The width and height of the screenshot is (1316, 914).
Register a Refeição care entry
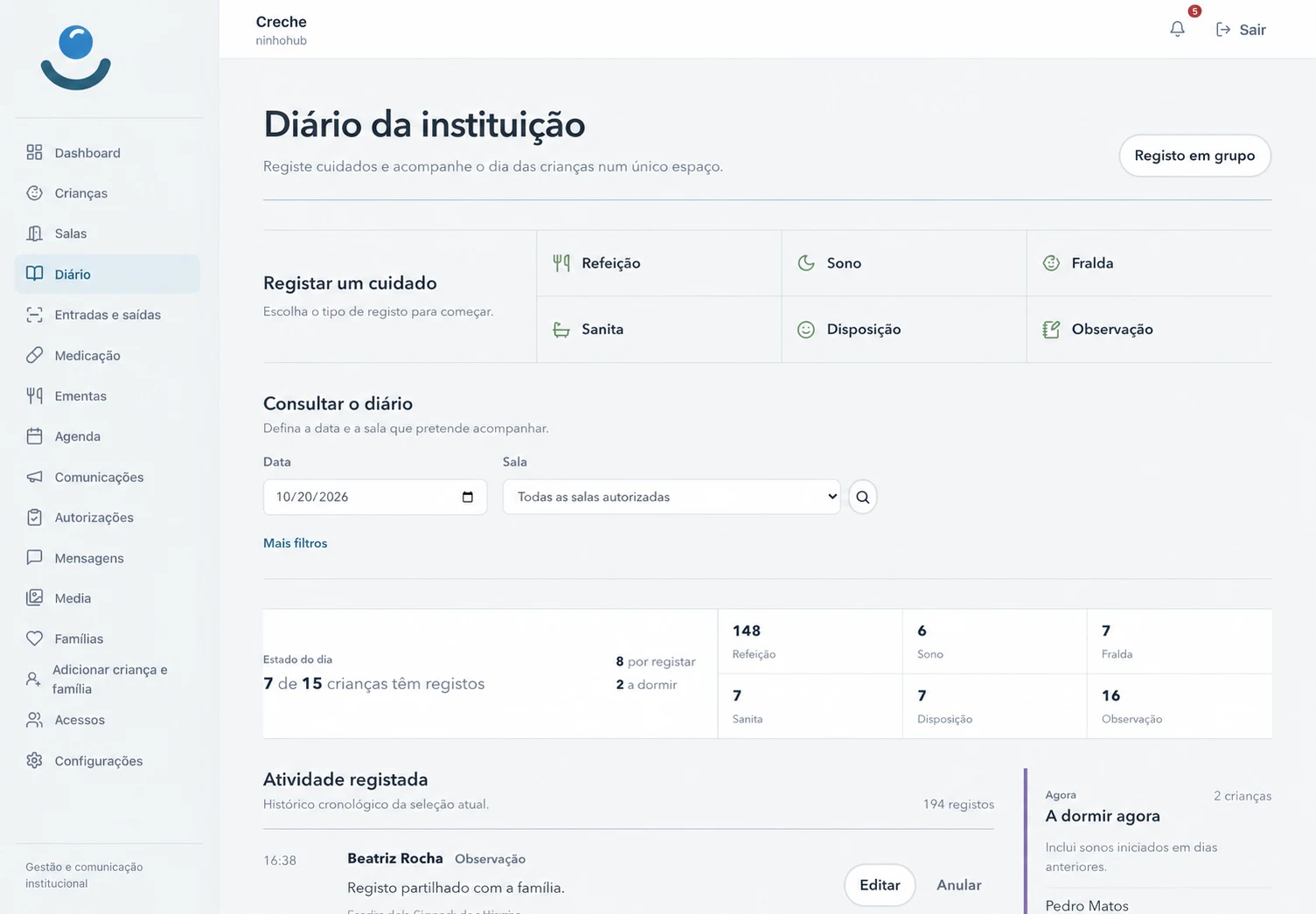pos(659,263)
